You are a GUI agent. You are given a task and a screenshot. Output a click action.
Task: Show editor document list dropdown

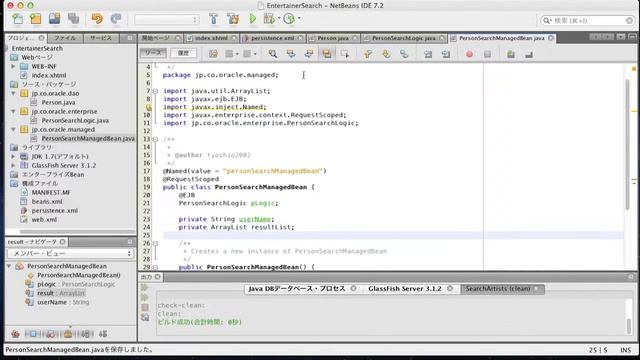point(620,37)
